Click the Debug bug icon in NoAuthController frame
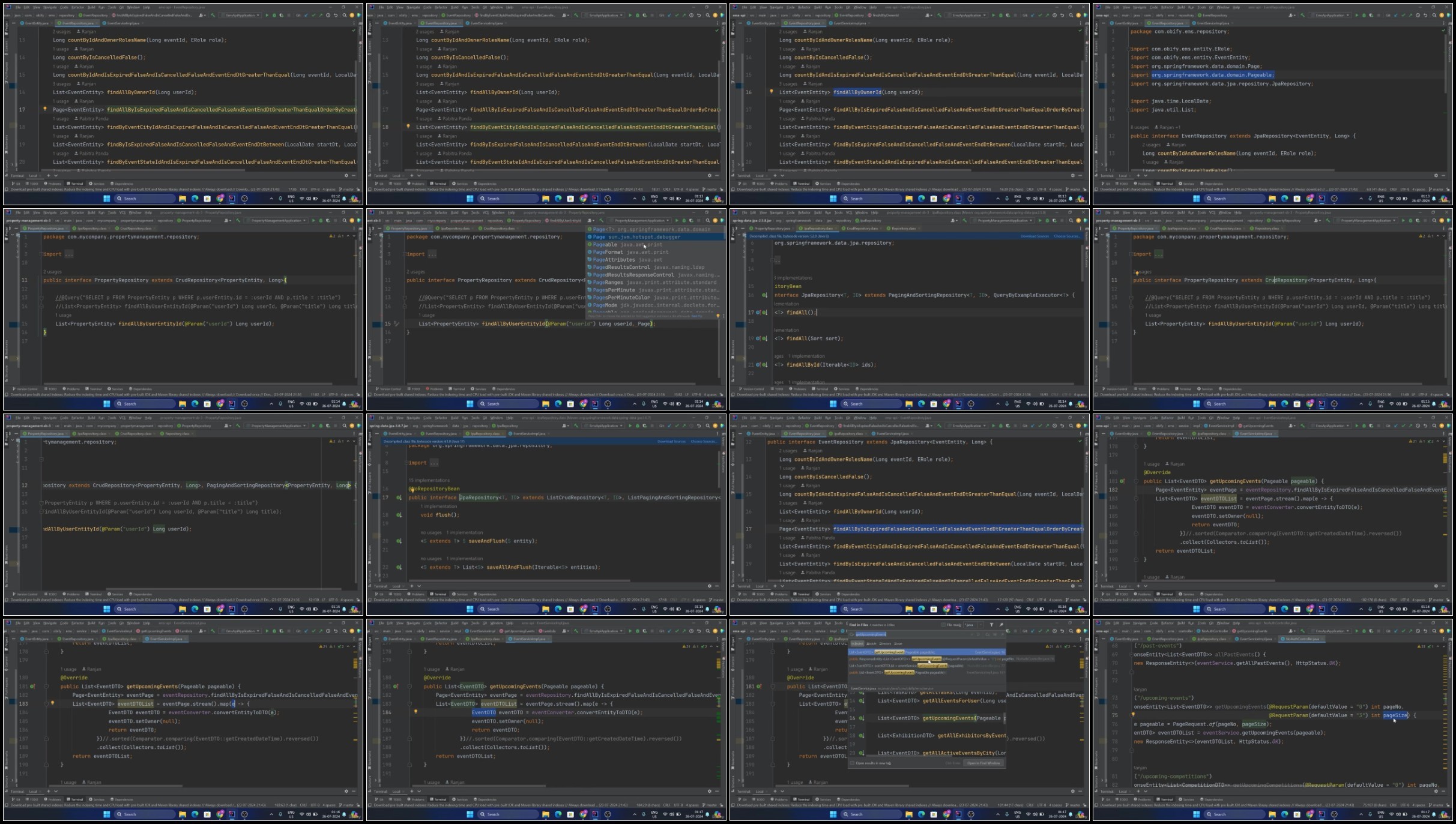Viewport: 1456px width, 824px height. pyautogui.click(x=1364, y=631)
